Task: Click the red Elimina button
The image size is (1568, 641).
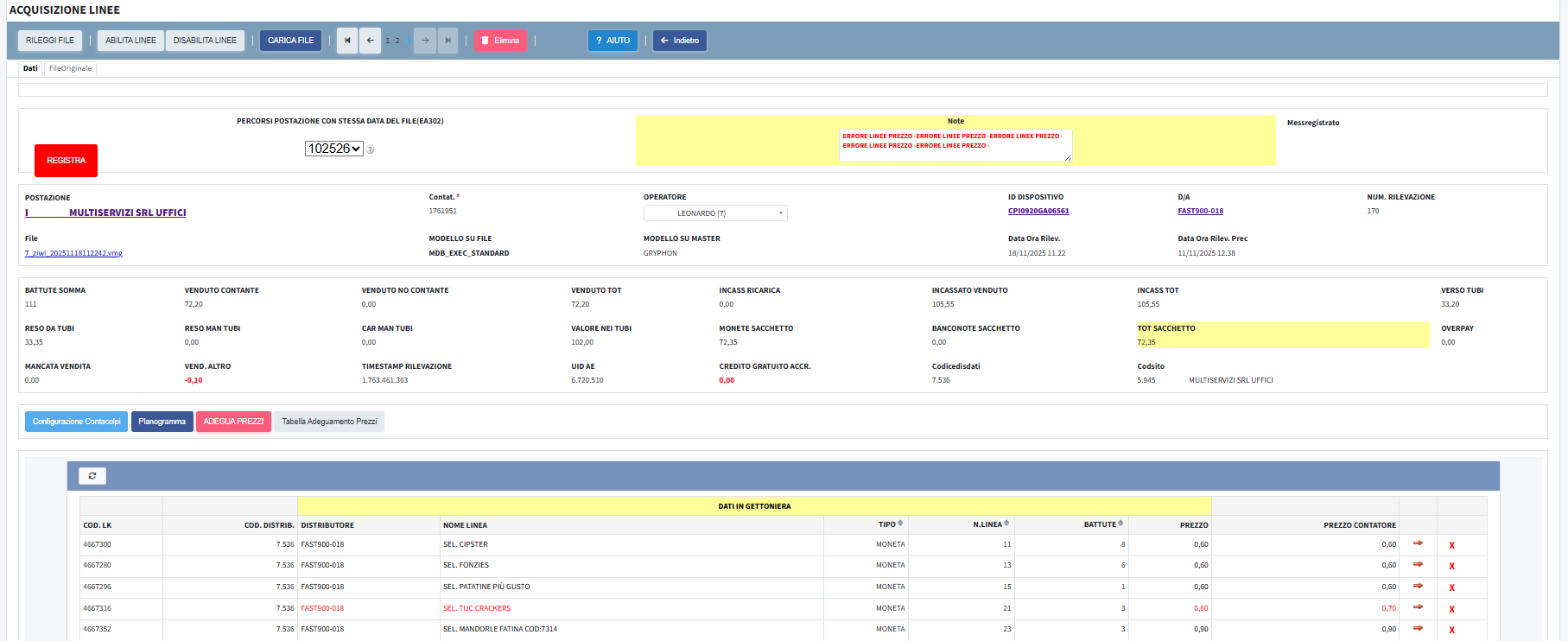Action: [x=500, y=41]
